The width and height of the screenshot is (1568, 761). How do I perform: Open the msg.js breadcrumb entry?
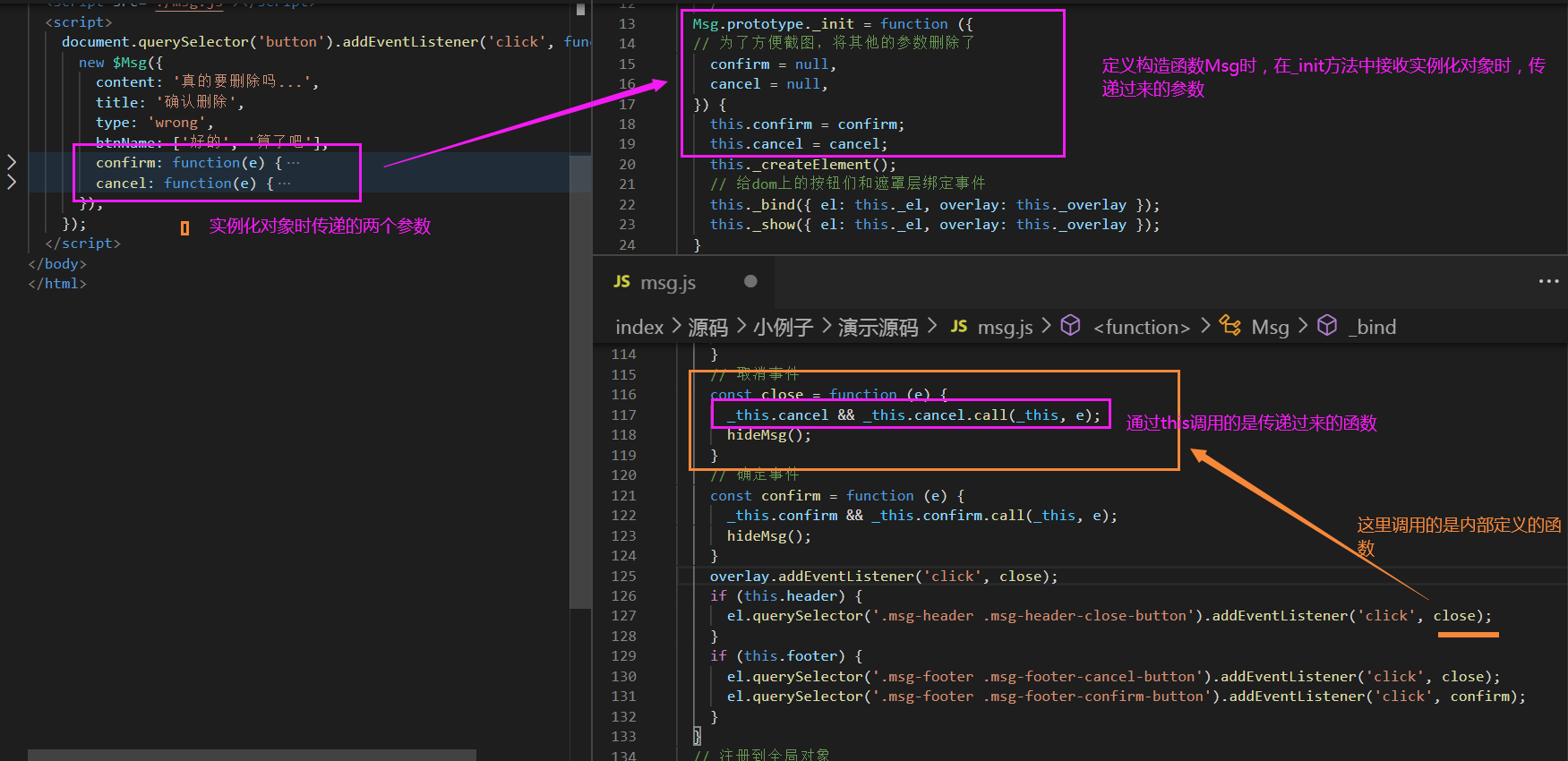point(1006,328)
